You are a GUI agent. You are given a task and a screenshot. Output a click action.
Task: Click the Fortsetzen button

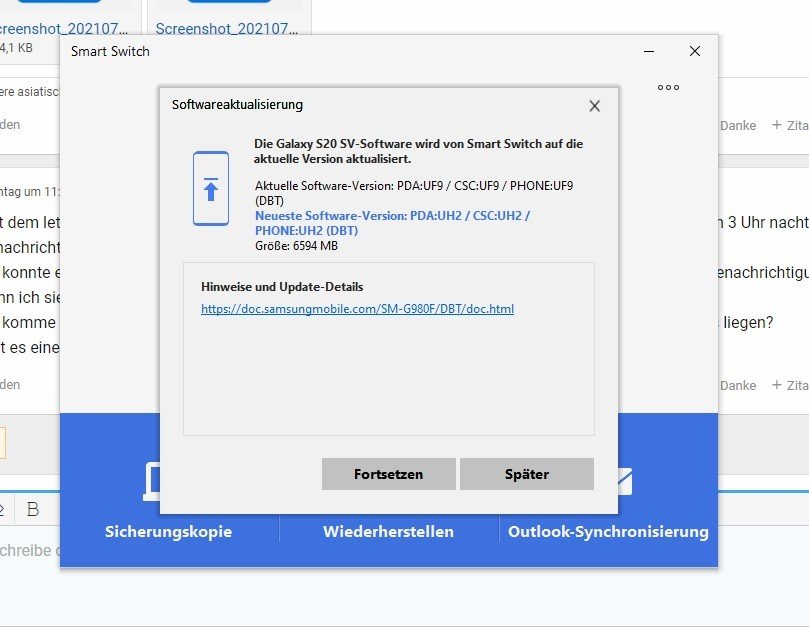coord(389,474)
